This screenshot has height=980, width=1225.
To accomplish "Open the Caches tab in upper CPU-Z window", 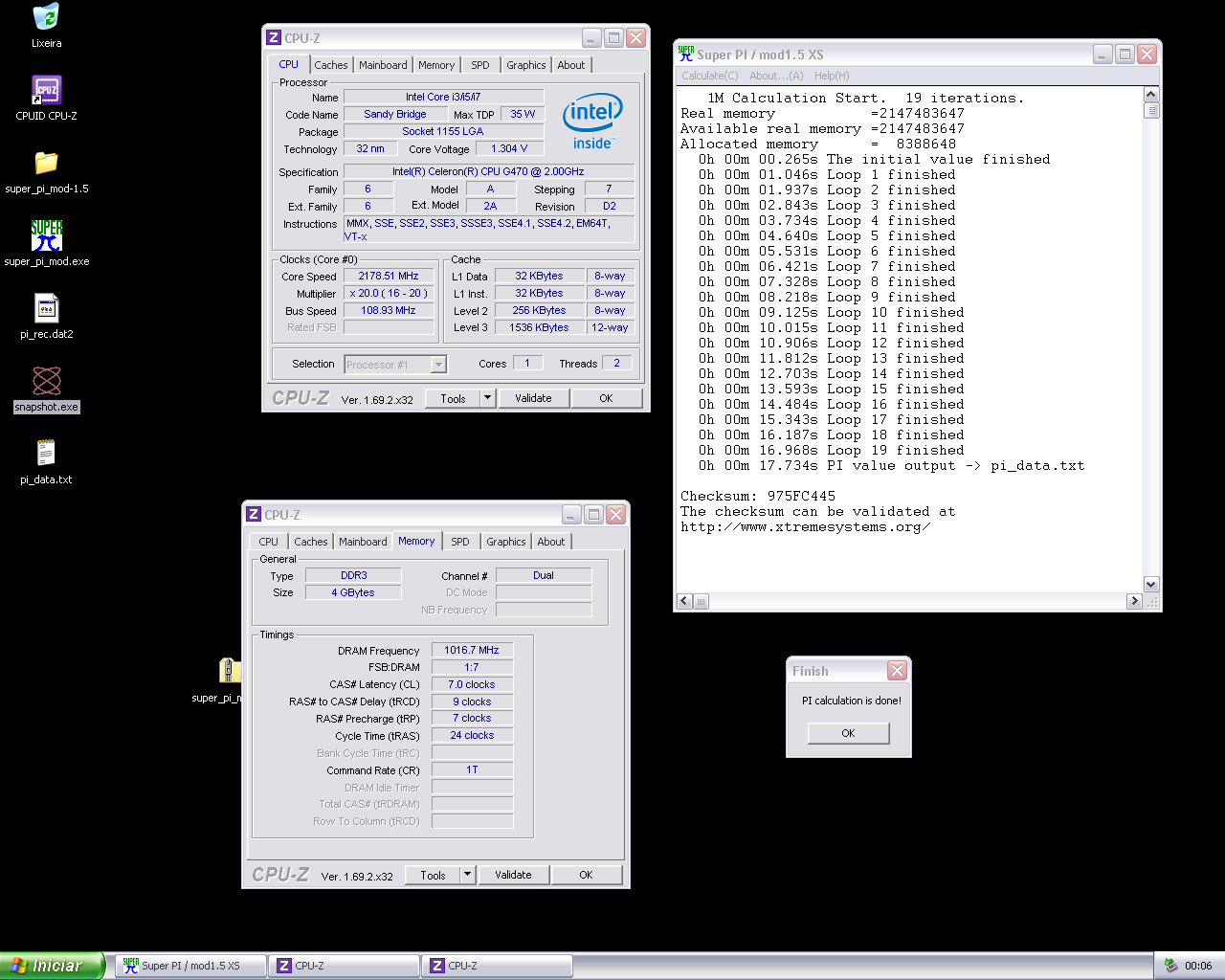I will click(331, 65).
